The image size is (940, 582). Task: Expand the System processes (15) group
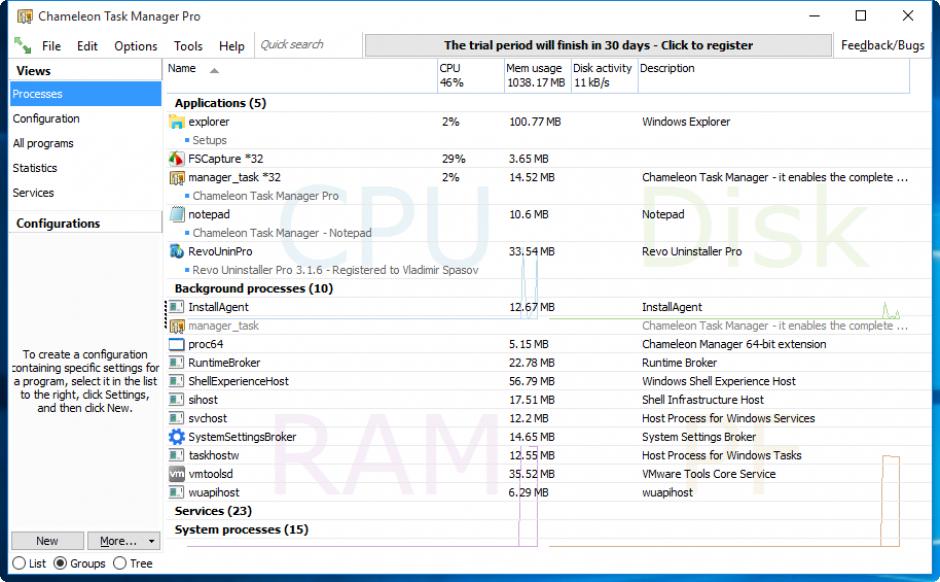(x=241, y=530)
